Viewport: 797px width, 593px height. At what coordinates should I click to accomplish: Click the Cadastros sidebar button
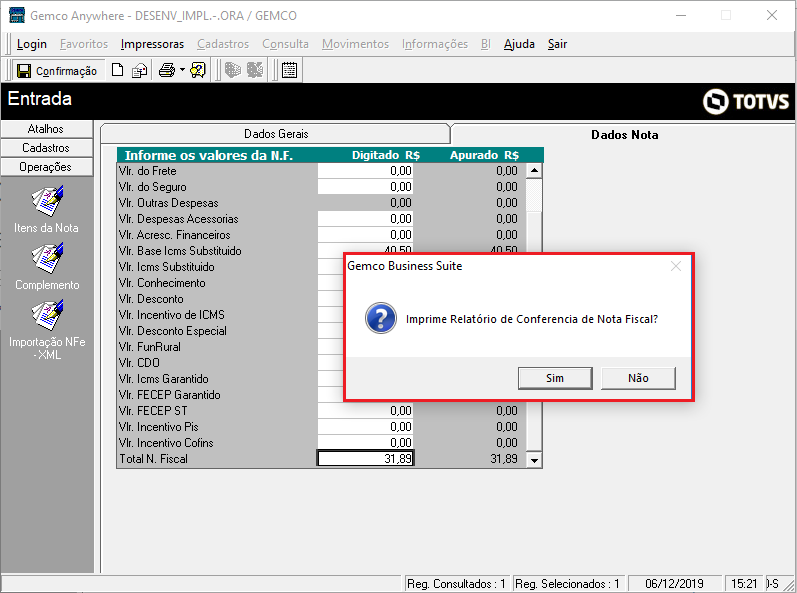[x=46, y=148]
